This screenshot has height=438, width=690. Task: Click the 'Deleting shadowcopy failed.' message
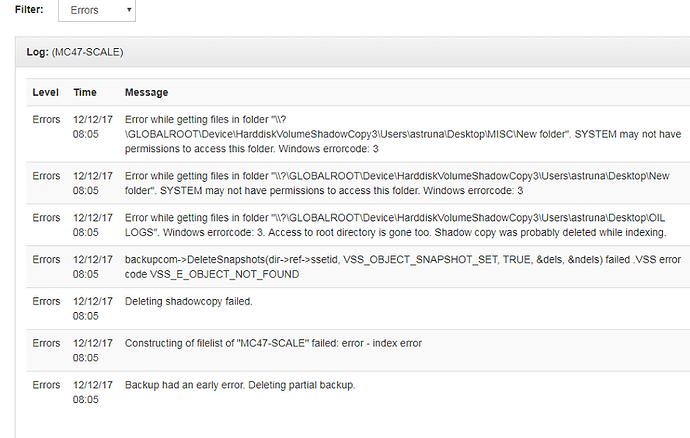[x=188, y=302]
